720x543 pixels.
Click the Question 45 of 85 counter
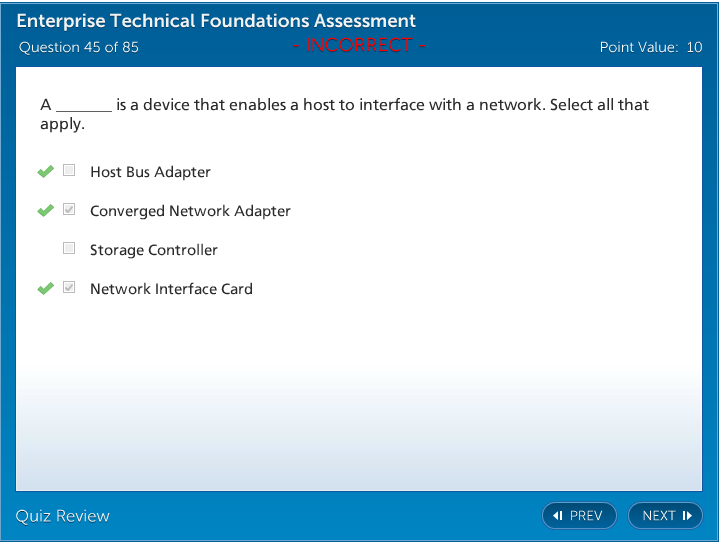[x=79, y=47]
